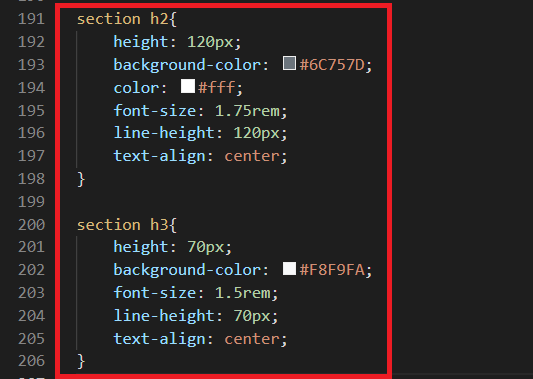Open the #F8F9FA color swatch picker
The width and height of the screenshot is (533, 379).
(x=289, y=269)
